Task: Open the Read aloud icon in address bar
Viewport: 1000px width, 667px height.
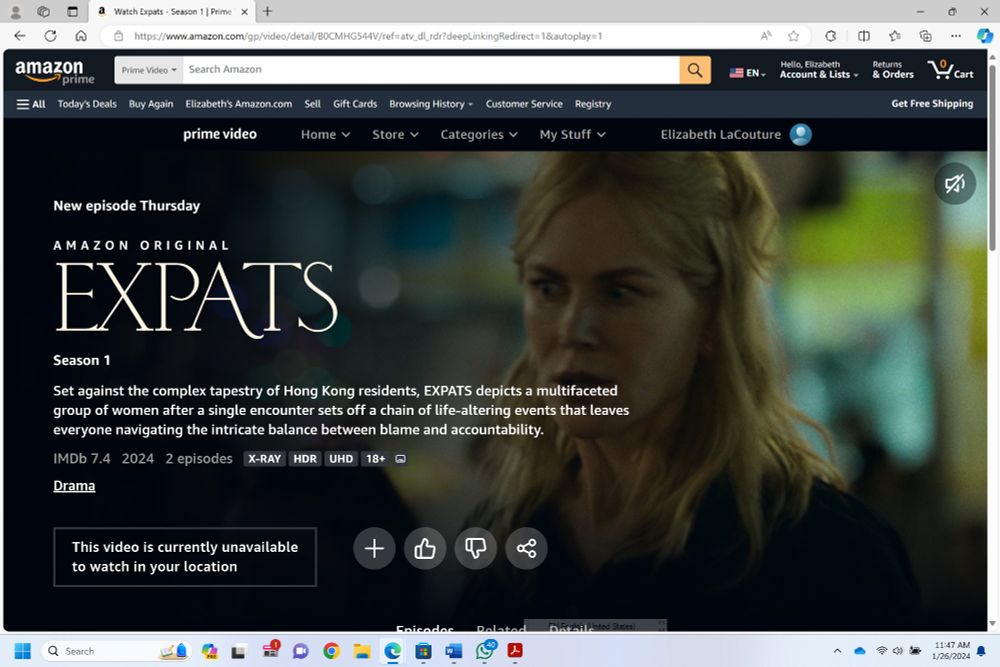Action: [x=766, y=36]
